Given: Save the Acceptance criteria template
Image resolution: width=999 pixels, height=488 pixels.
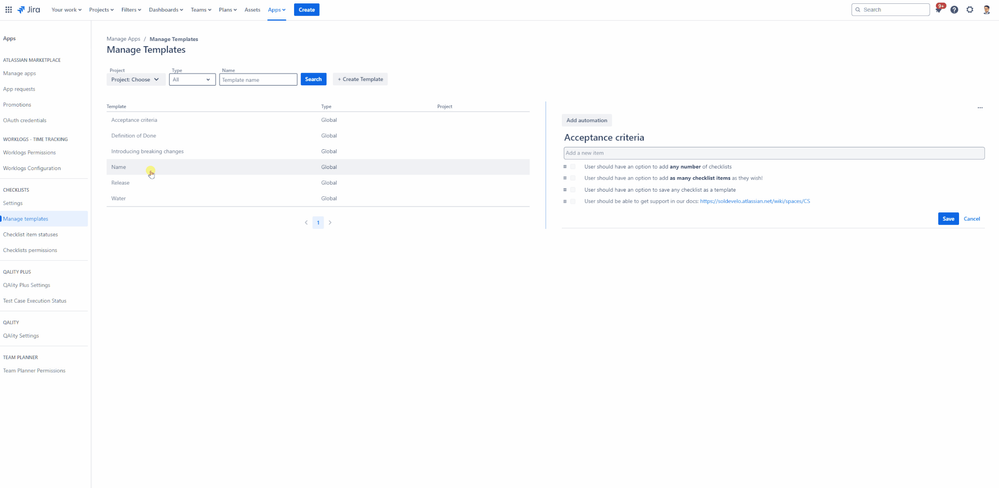Looking at the screenshot, I should point(948,219).
